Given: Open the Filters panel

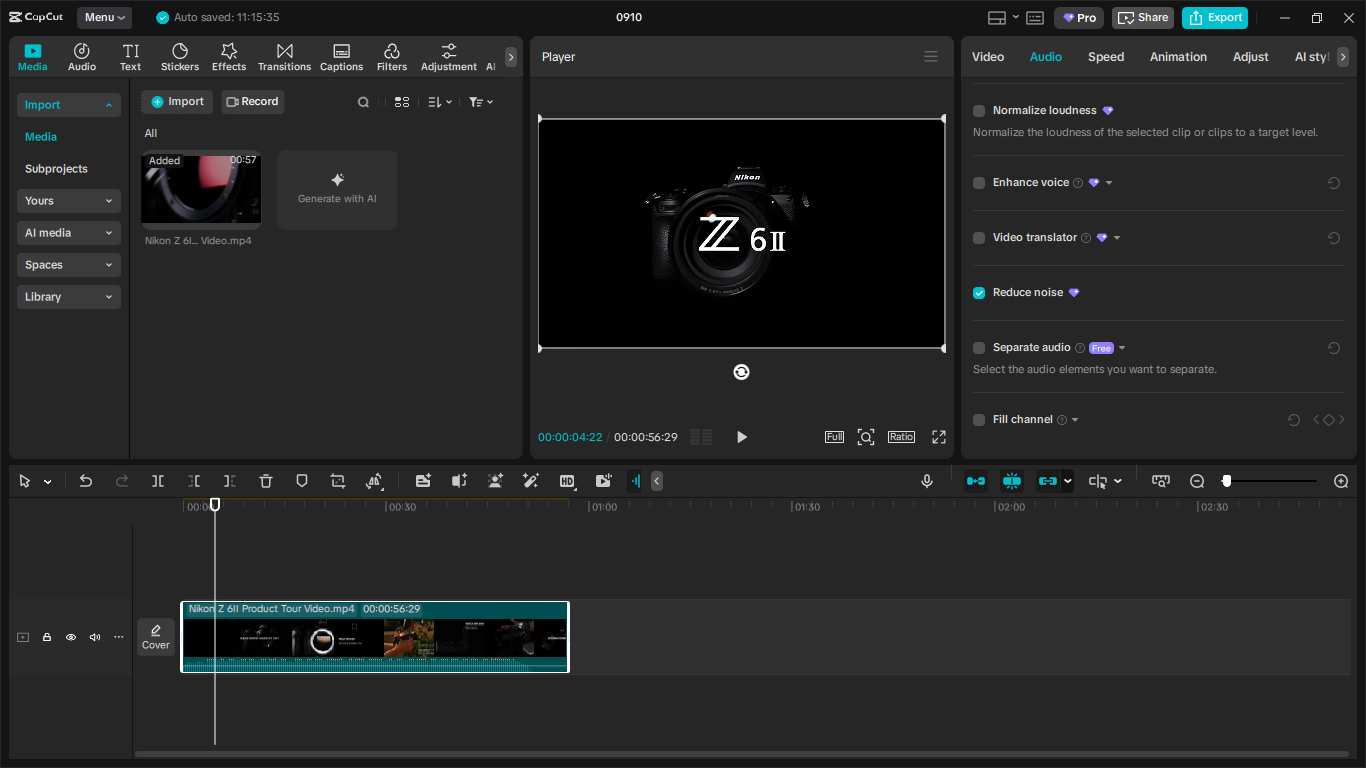Looking at the screenshot, I should click(391, 56).
